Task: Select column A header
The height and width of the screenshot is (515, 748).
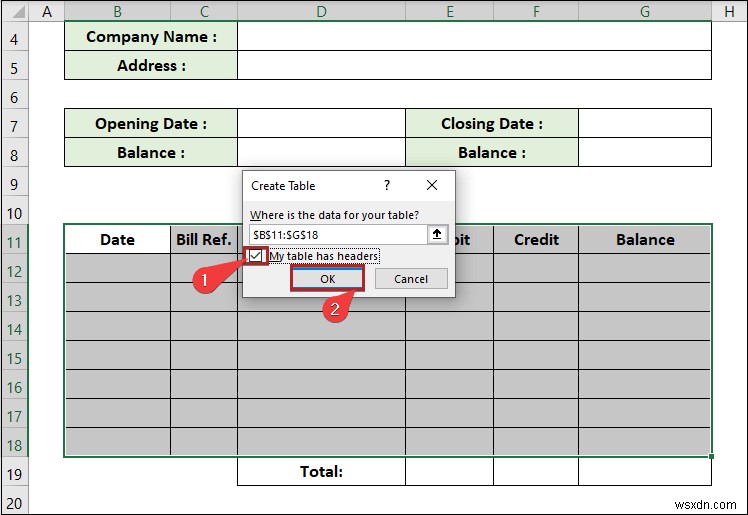Action: tap(47, 11)
